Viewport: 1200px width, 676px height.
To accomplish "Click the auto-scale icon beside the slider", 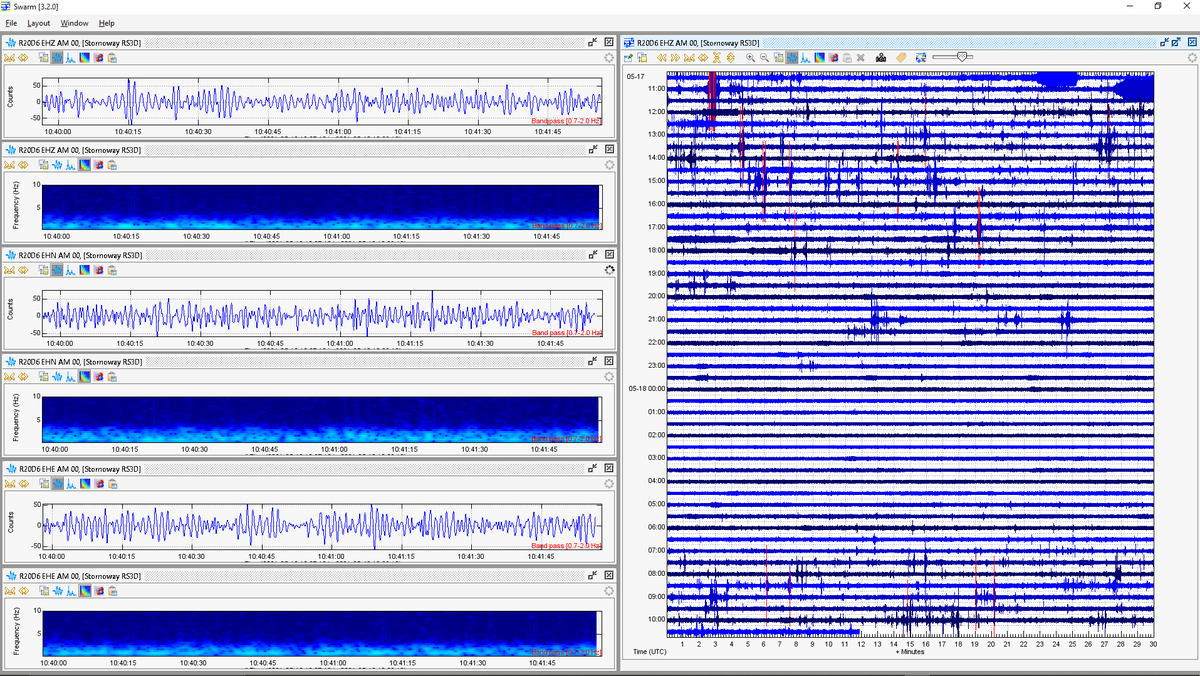I will [x=921, y=58].
